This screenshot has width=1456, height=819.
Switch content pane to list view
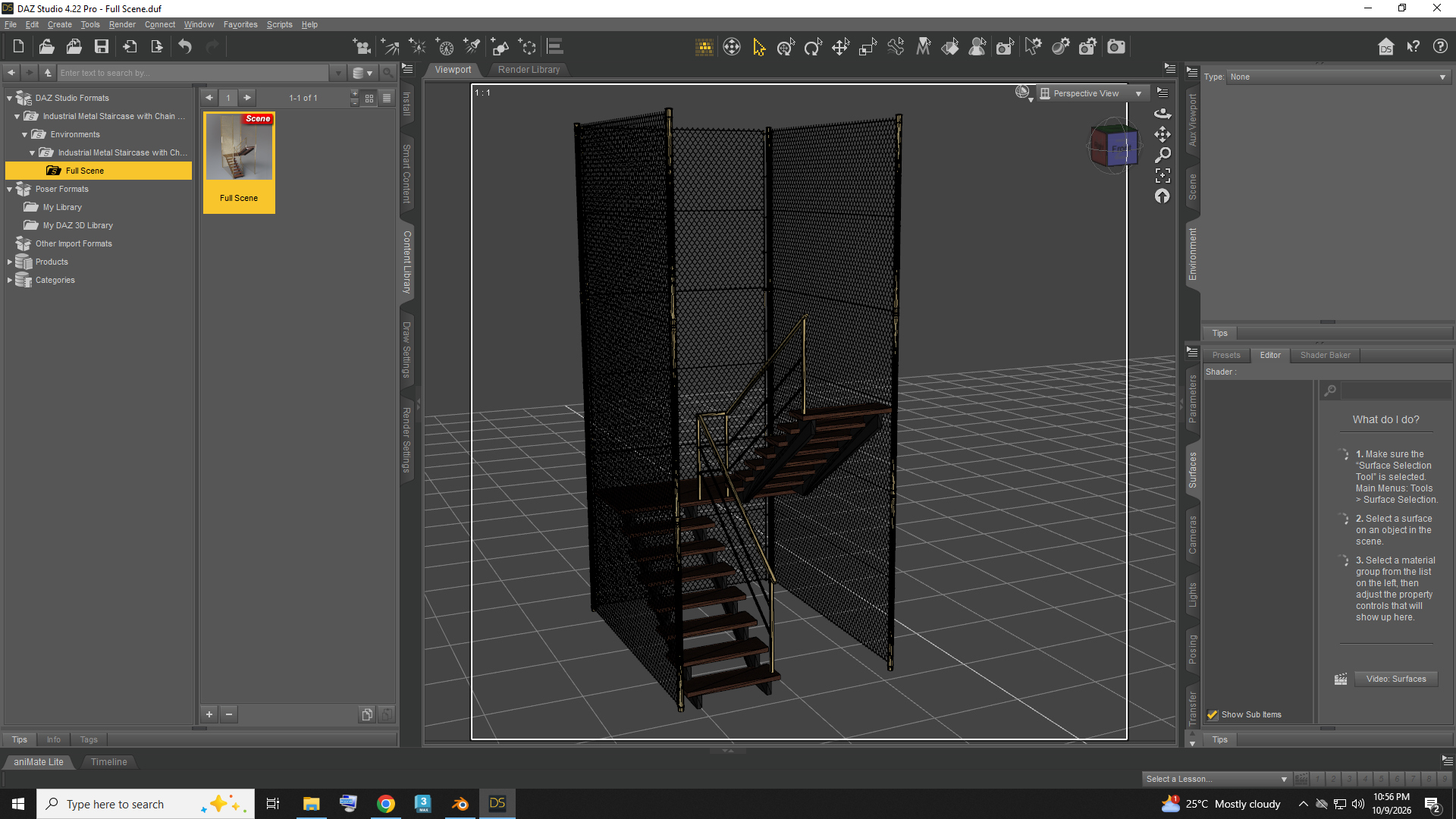[x=387, y=98]
